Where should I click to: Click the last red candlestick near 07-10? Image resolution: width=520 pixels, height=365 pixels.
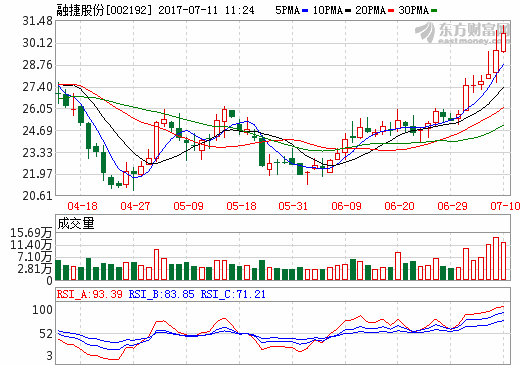pos(503,42)
